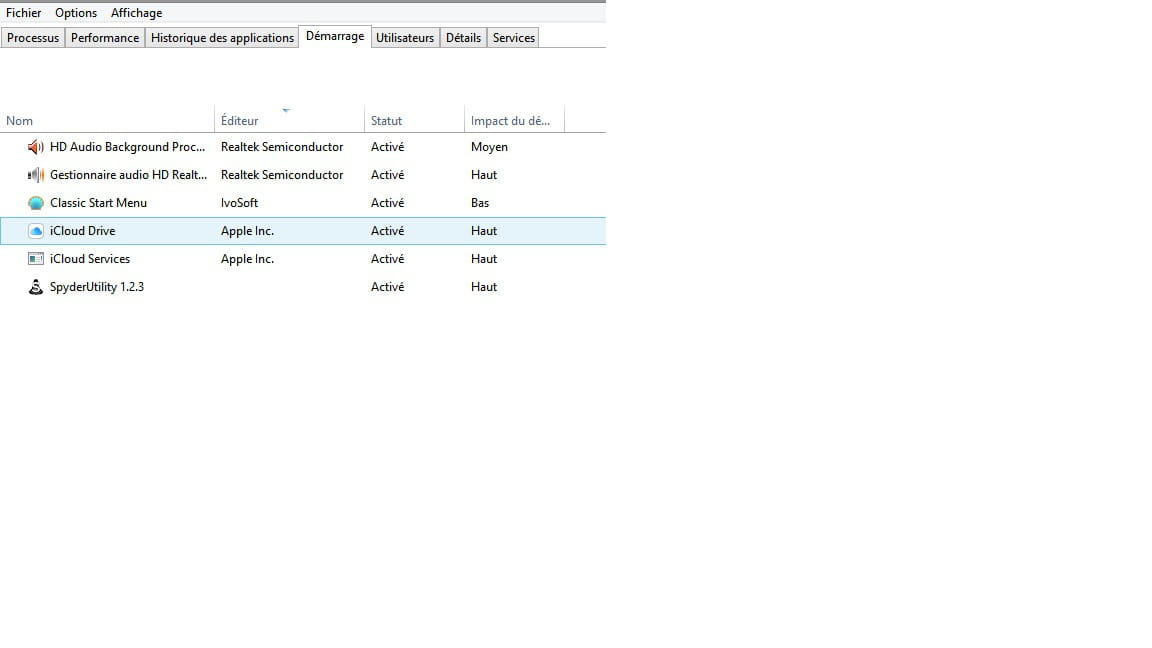The height and width of the screenshot is (648, 1152).
Task: Open the Options menu
Action: pyautogui.click(x=76, y=12)
